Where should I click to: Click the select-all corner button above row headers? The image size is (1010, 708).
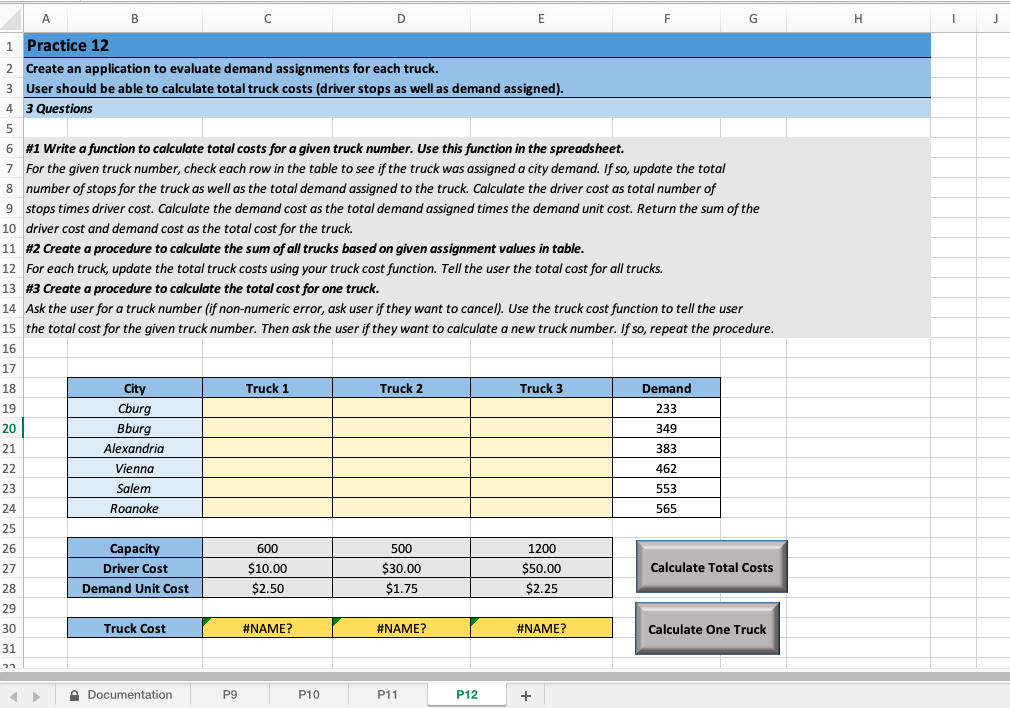pos(9,17)
